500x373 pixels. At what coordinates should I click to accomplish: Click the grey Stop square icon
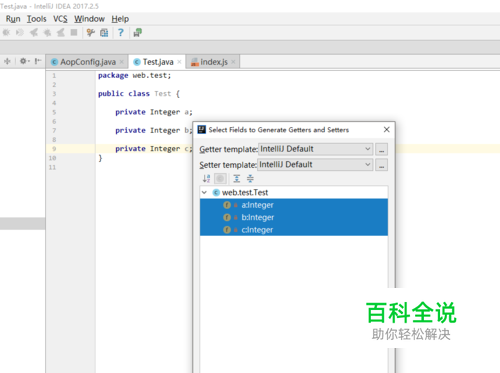(x=74, y=33)
